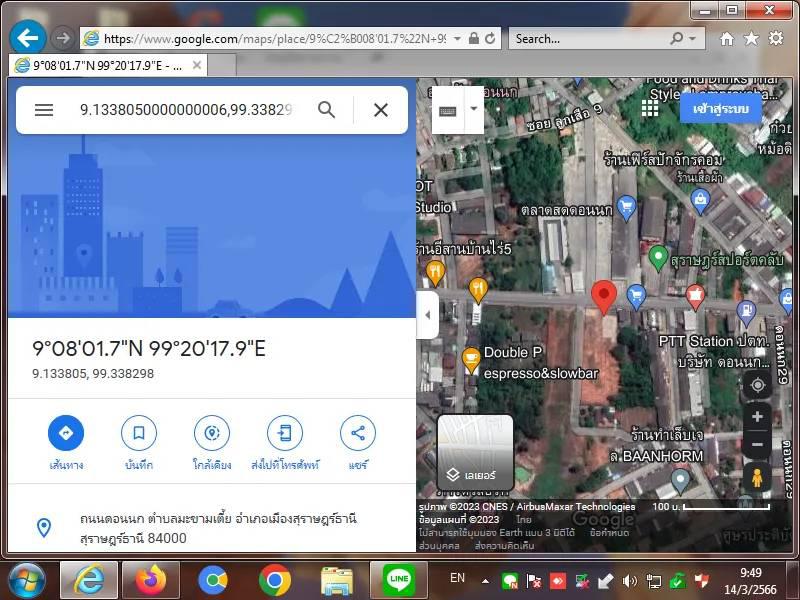The width and height of the screenshot is (800, 600).
Task: Click ส่งไปที่โทรศัพท์ send to phone button
Action: point(285,442)
